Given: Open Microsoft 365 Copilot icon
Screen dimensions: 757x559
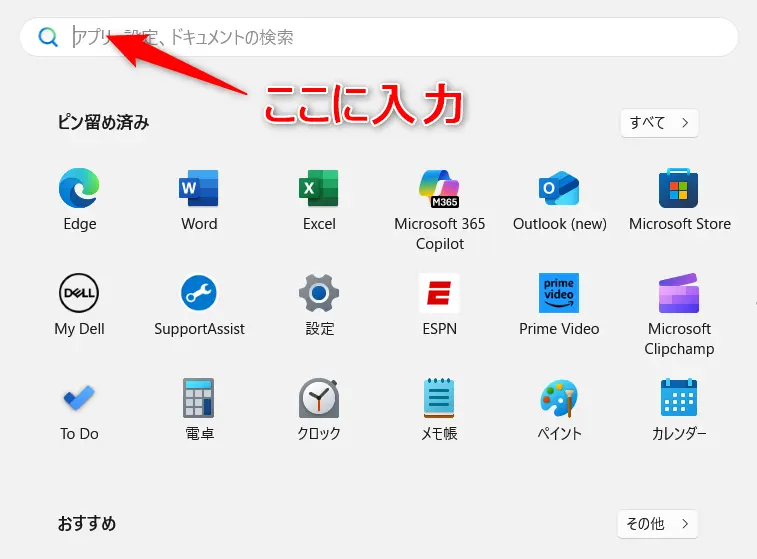Looking at the screenshot, I should [x=439, y=188].
